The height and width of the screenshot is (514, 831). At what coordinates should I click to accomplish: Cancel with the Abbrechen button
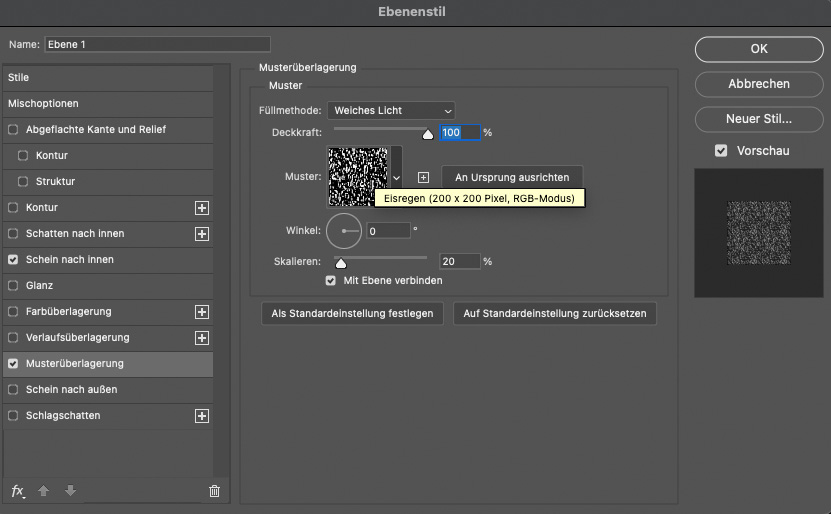point(759,84)
